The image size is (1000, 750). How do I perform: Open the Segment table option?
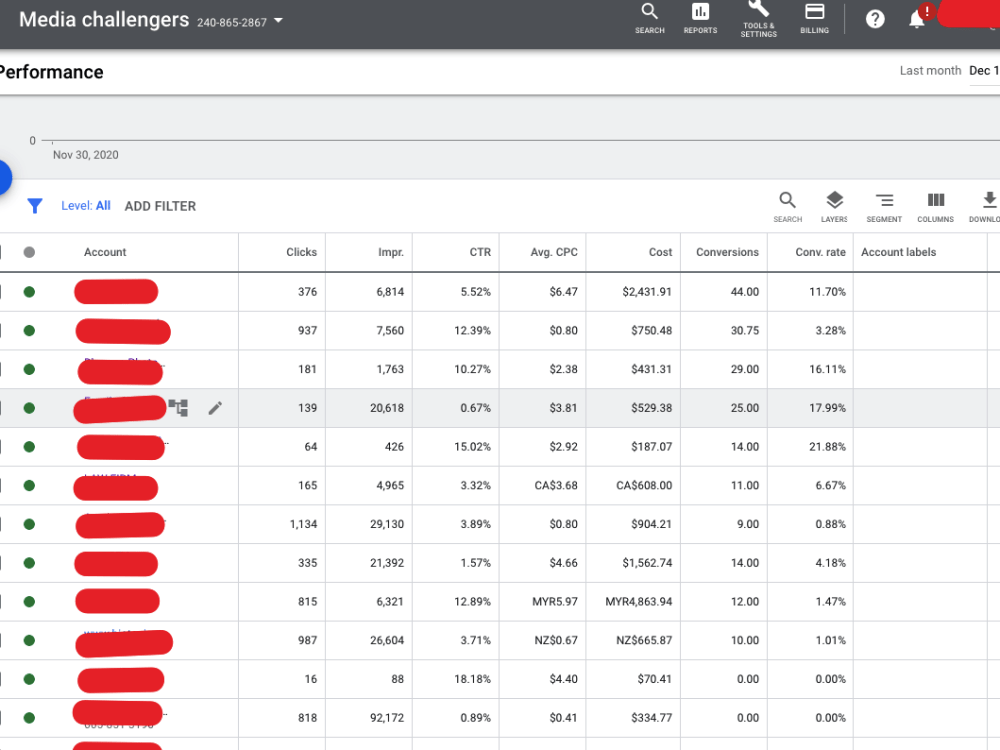[884, 207]
